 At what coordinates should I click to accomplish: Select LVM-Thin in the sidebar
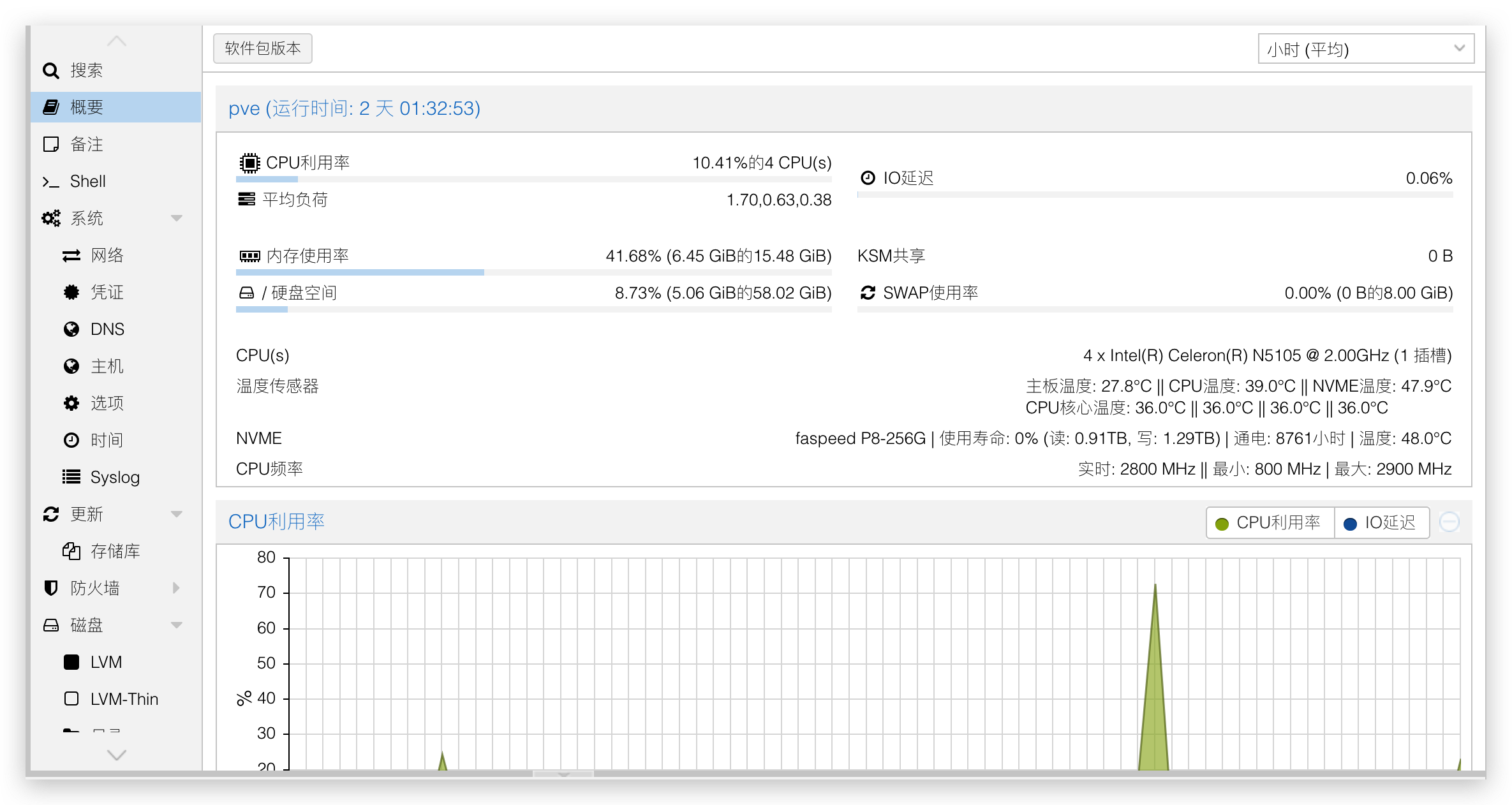124,699
